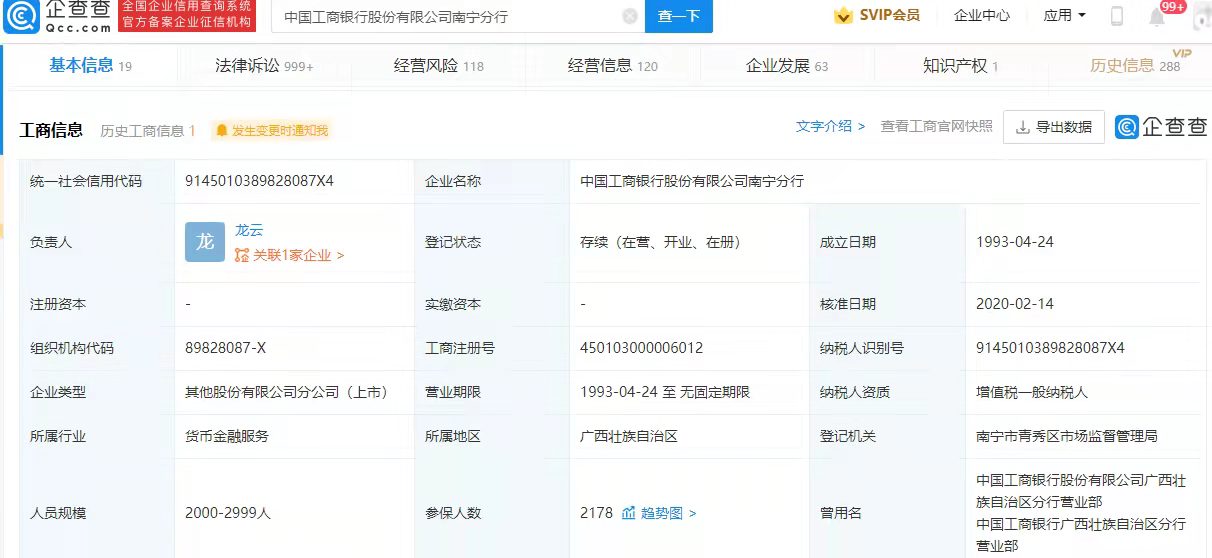Open 历史工商信息 link
This screenshot has height=558, width=1212.
pyautogui.click(x=148, y=131)
